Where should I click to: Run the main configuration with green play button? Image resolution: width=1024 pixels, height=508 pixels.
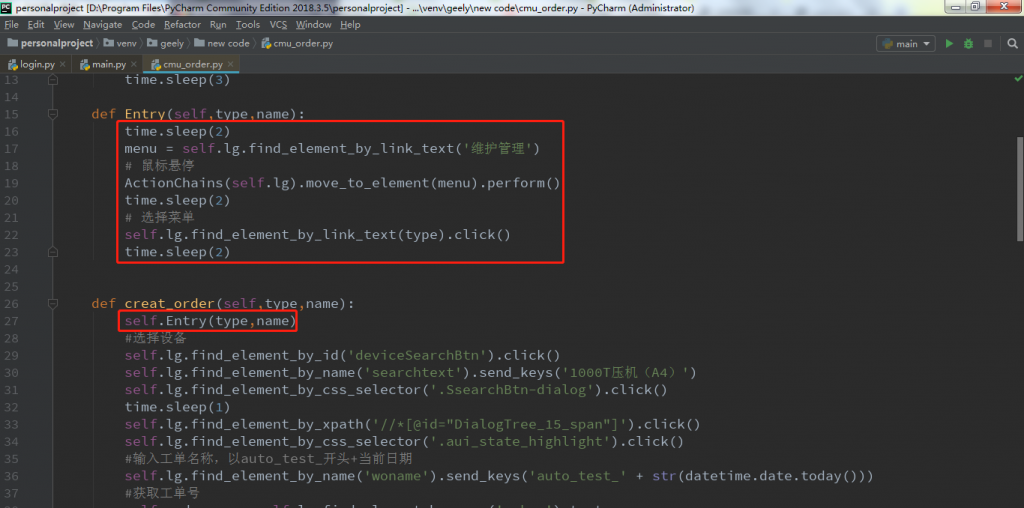pyautogui.click(x=950, y=44)
